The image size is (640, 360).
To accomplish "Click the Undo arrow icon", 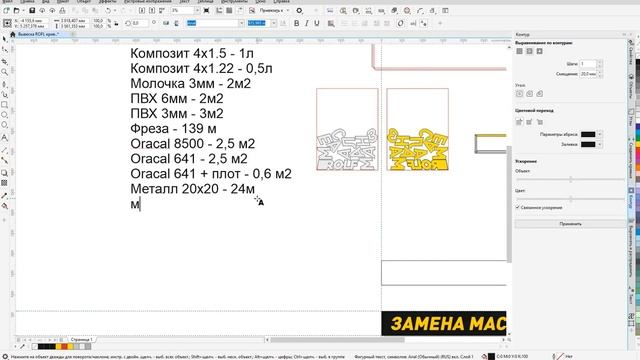I will pyautogui.click(x=108, y=10).
